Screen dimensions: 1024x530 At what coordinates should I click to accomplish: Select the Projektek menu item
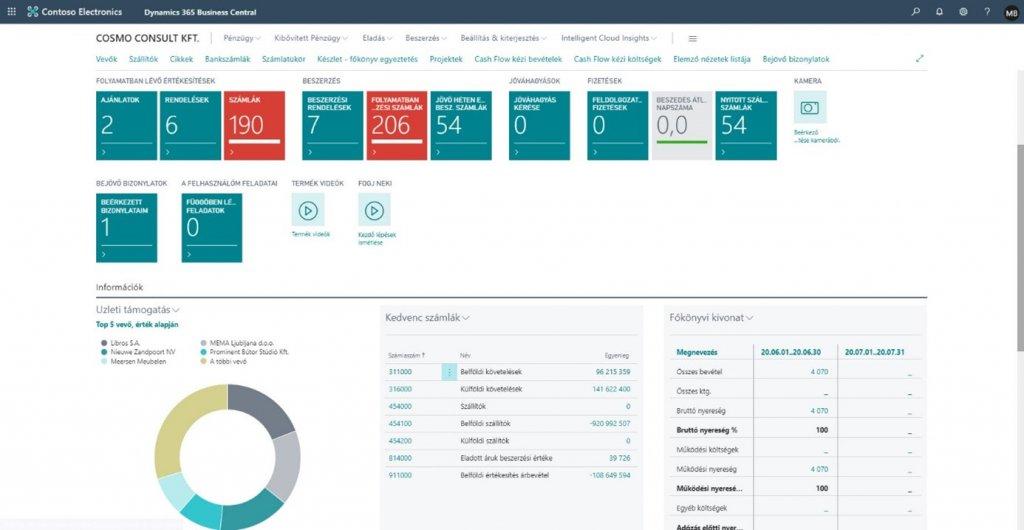(x=446, y=59)
